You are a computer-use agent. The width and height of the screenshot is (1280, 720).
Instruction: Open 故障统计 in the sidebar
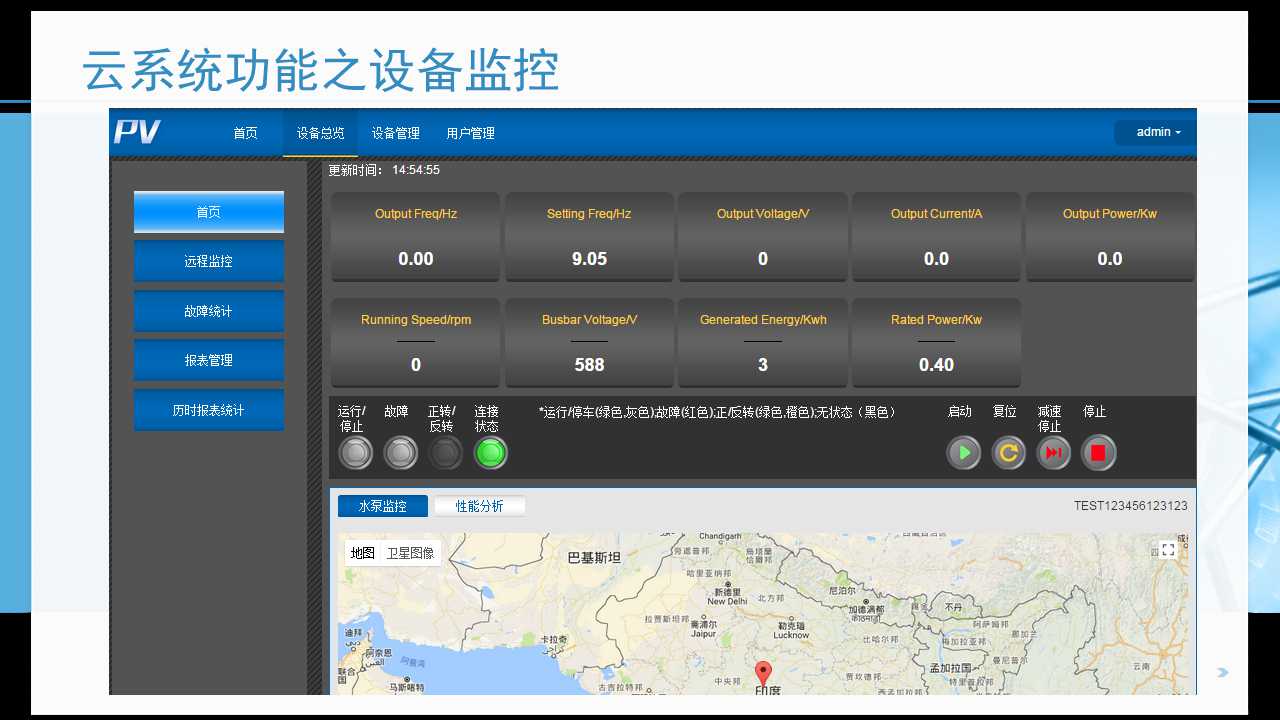[x=208, y=311]
